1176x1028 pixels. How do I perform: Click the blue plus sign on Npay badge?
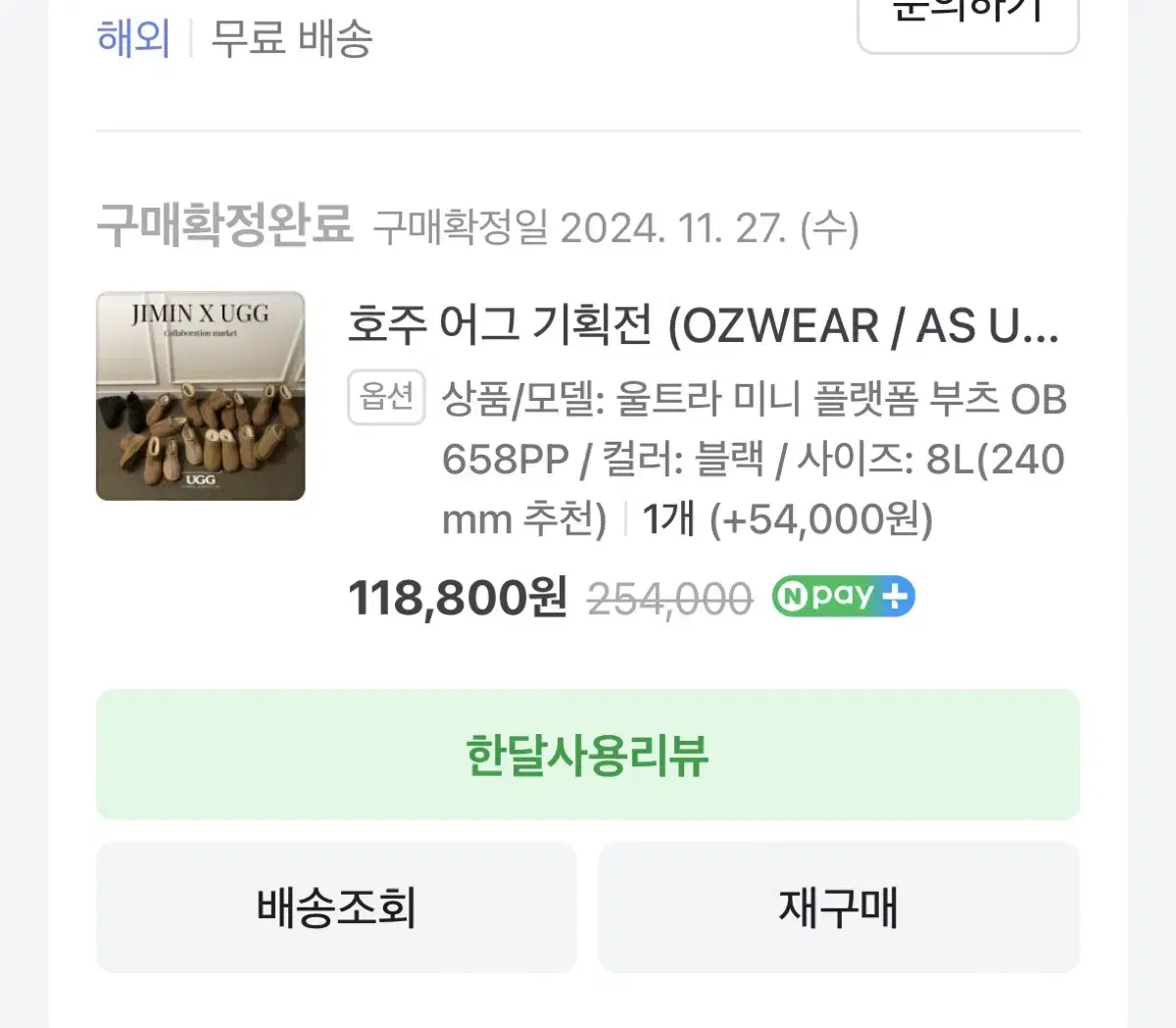pyautogui.click(x=895, y=597)
